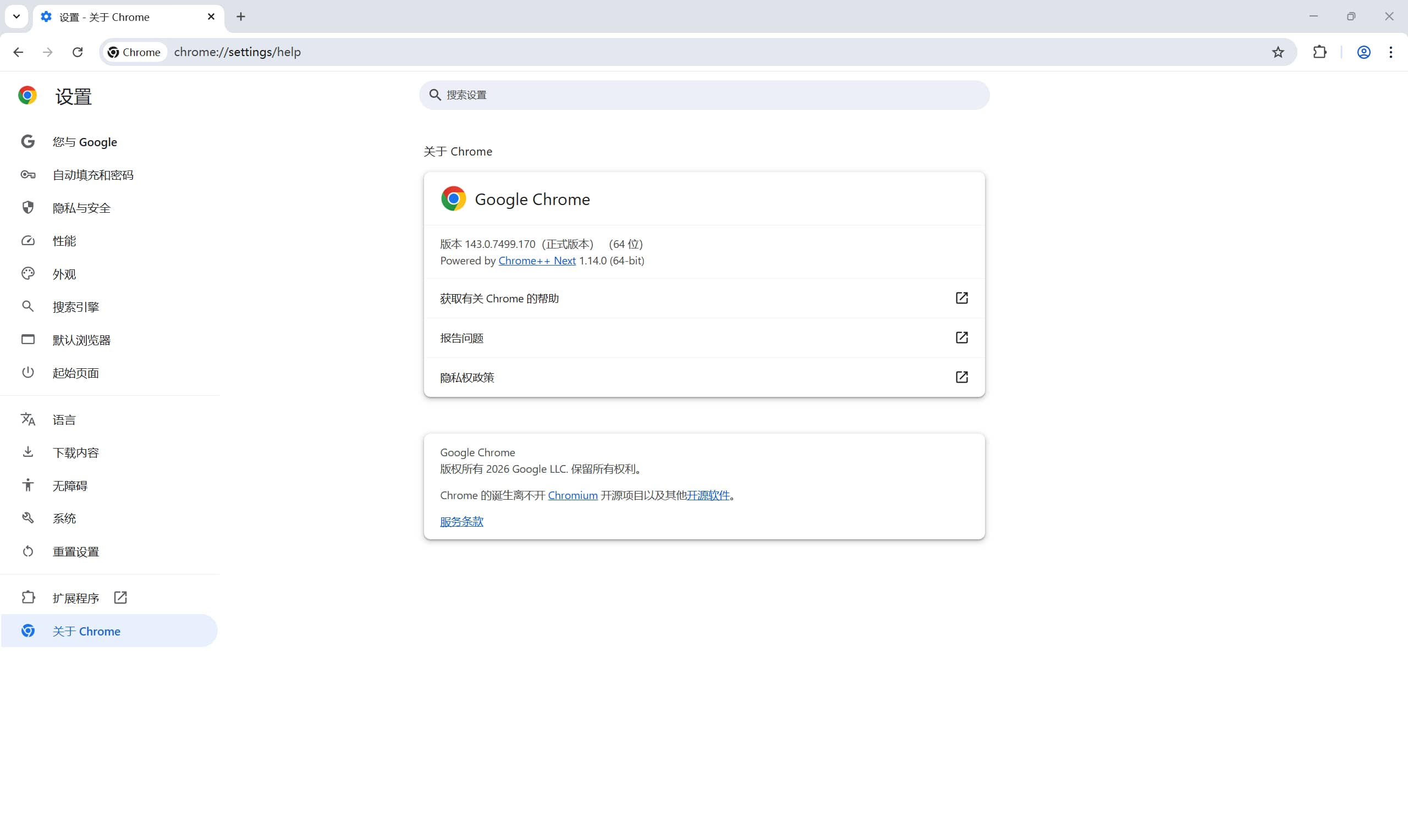Open the profile account icon
This screenshot has height=840, width=1408.
tap(1363, 52)
